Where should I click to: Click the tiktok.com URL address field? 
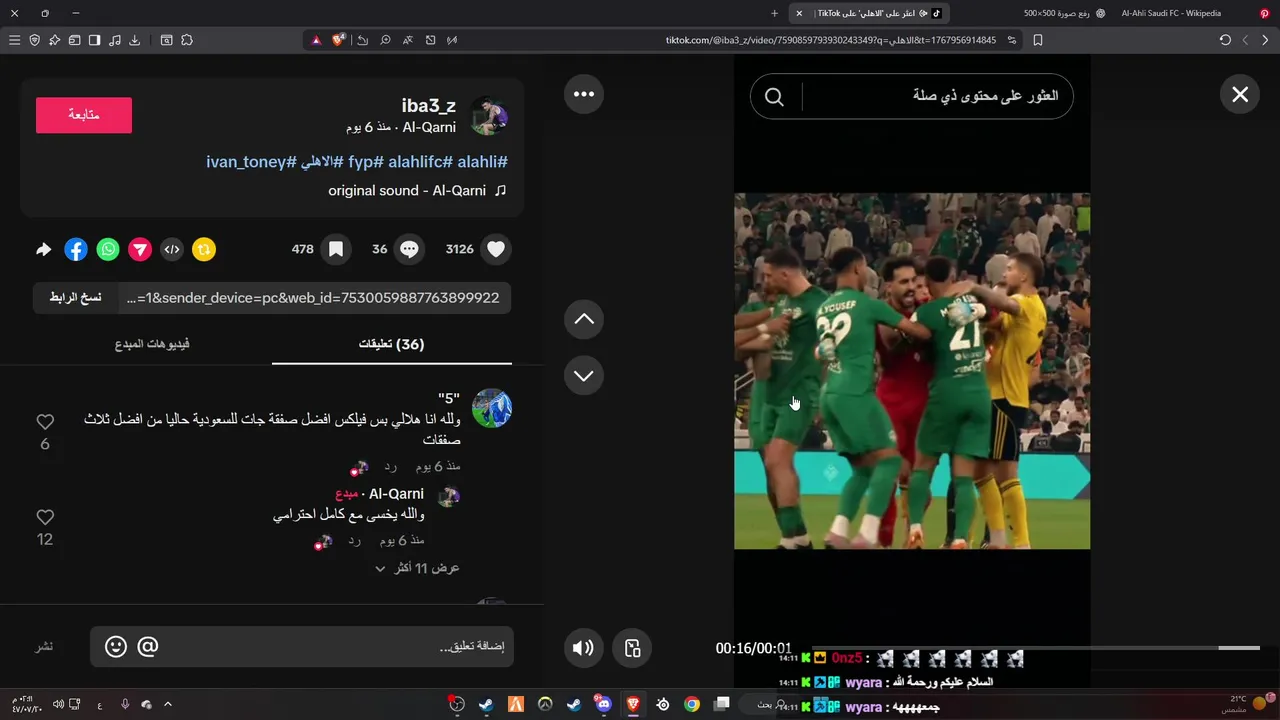coord(830,40)
